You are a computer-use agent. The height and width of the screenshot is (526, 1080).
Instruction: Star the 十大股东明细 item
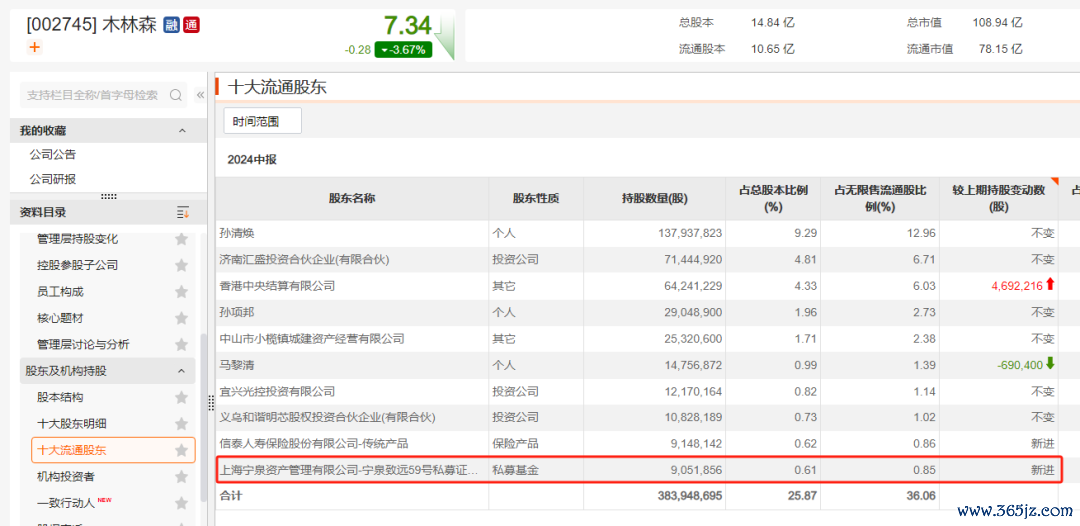coord(181,423)
